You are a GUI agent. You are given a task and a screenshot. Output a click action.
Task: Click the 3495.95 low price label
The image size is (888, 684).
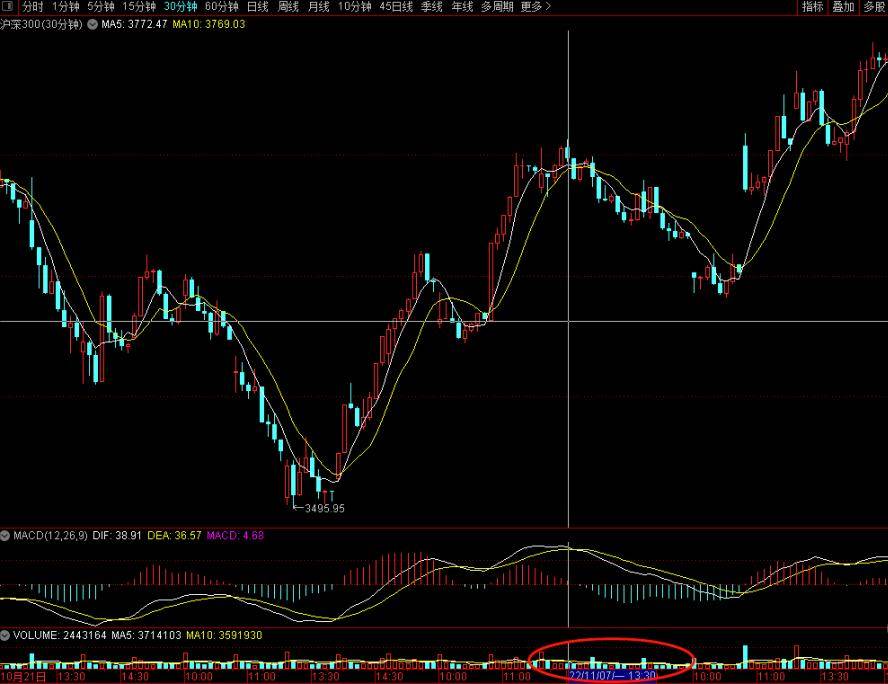(325, 508)
